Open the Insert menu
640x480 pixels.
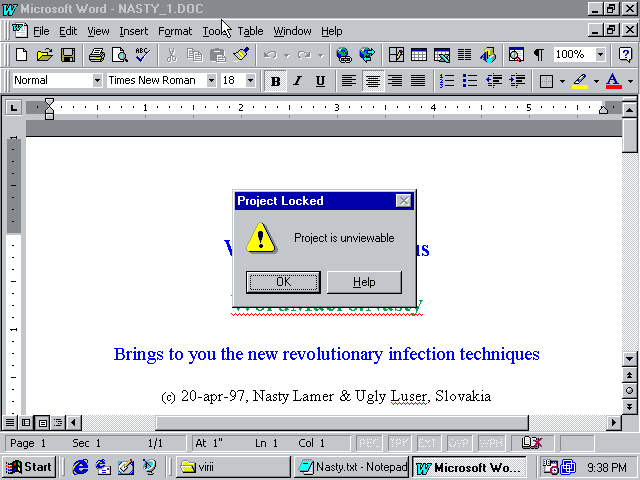pos(133,31)
